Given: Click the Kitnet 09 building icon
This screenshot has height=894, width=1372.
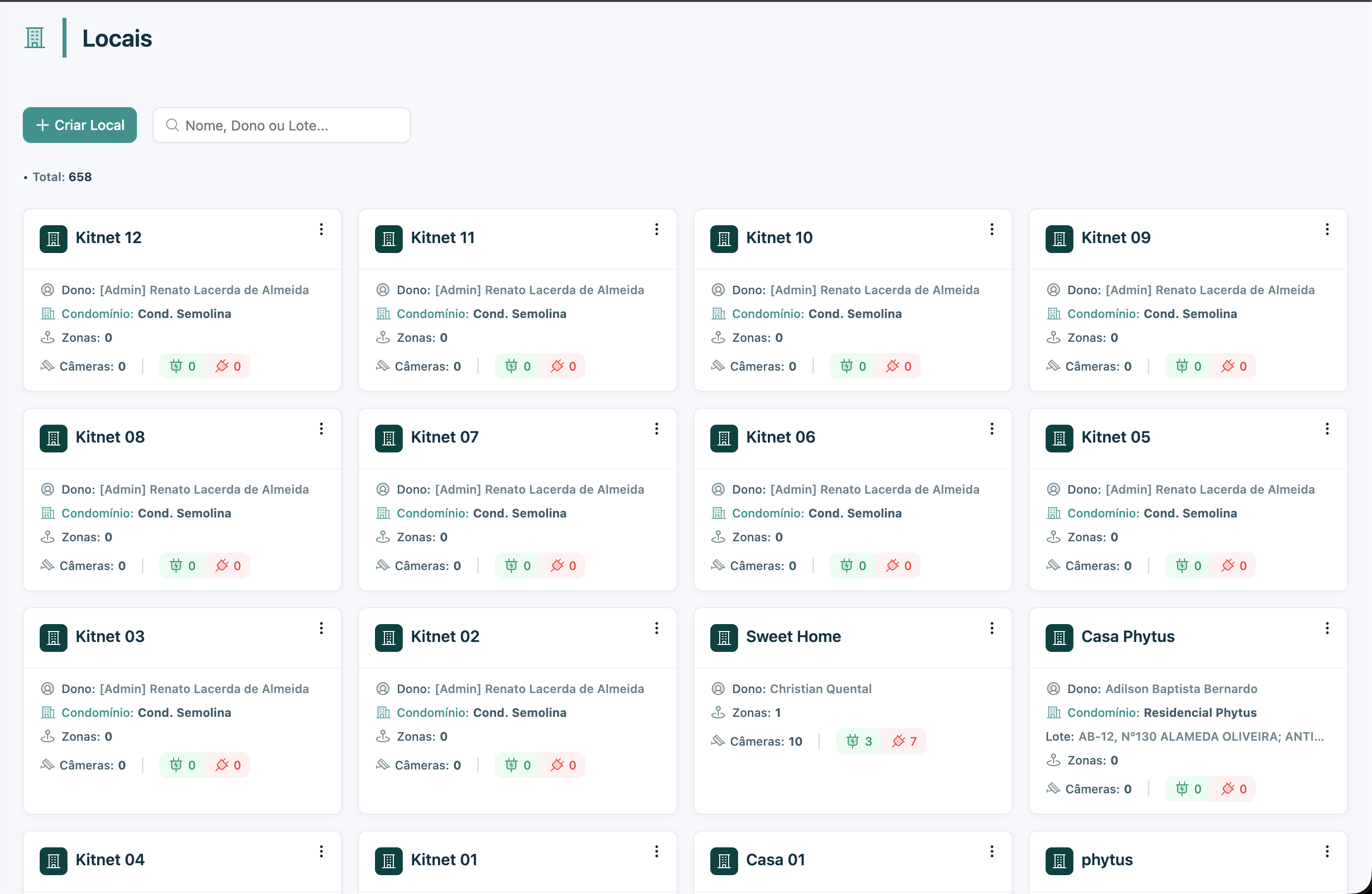Looking at the screenshot, I should click(1060, 239).
